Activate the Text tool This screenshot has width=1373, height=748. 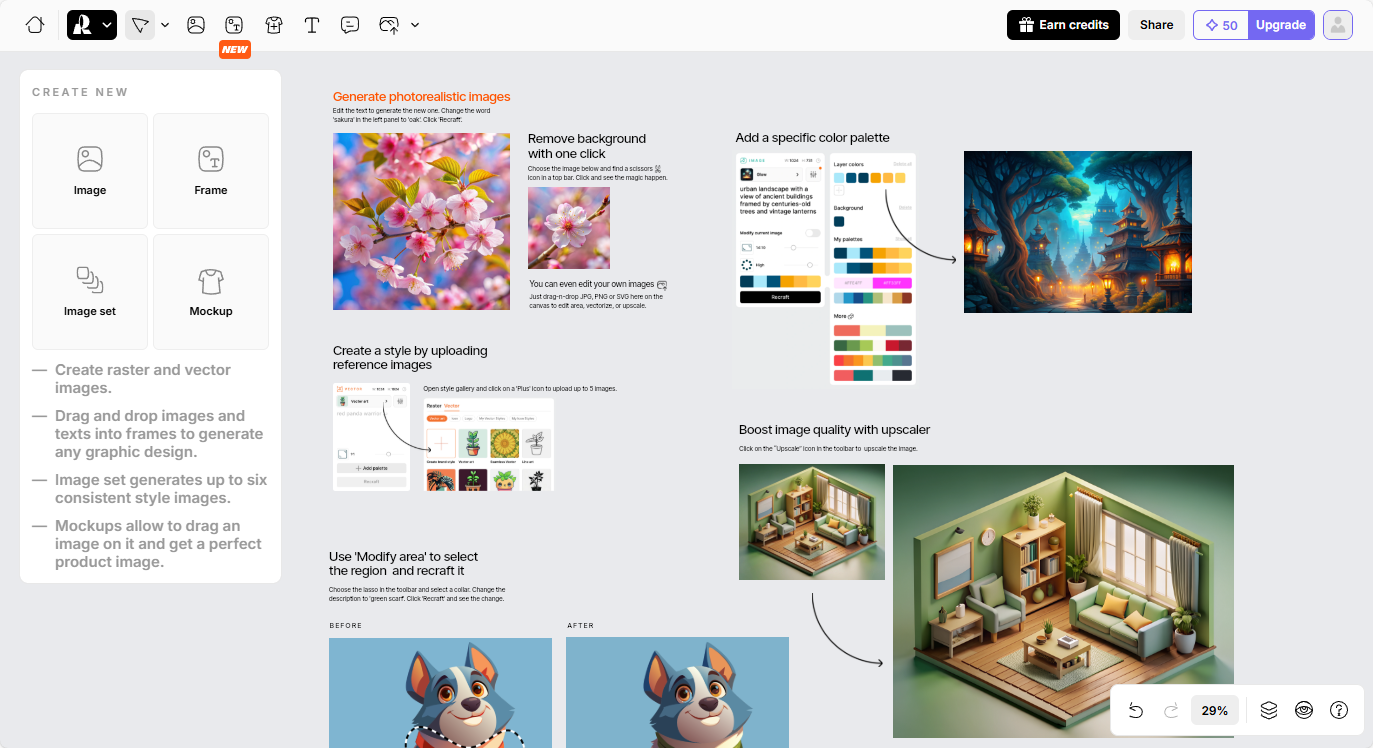click(x=312, y=25)
